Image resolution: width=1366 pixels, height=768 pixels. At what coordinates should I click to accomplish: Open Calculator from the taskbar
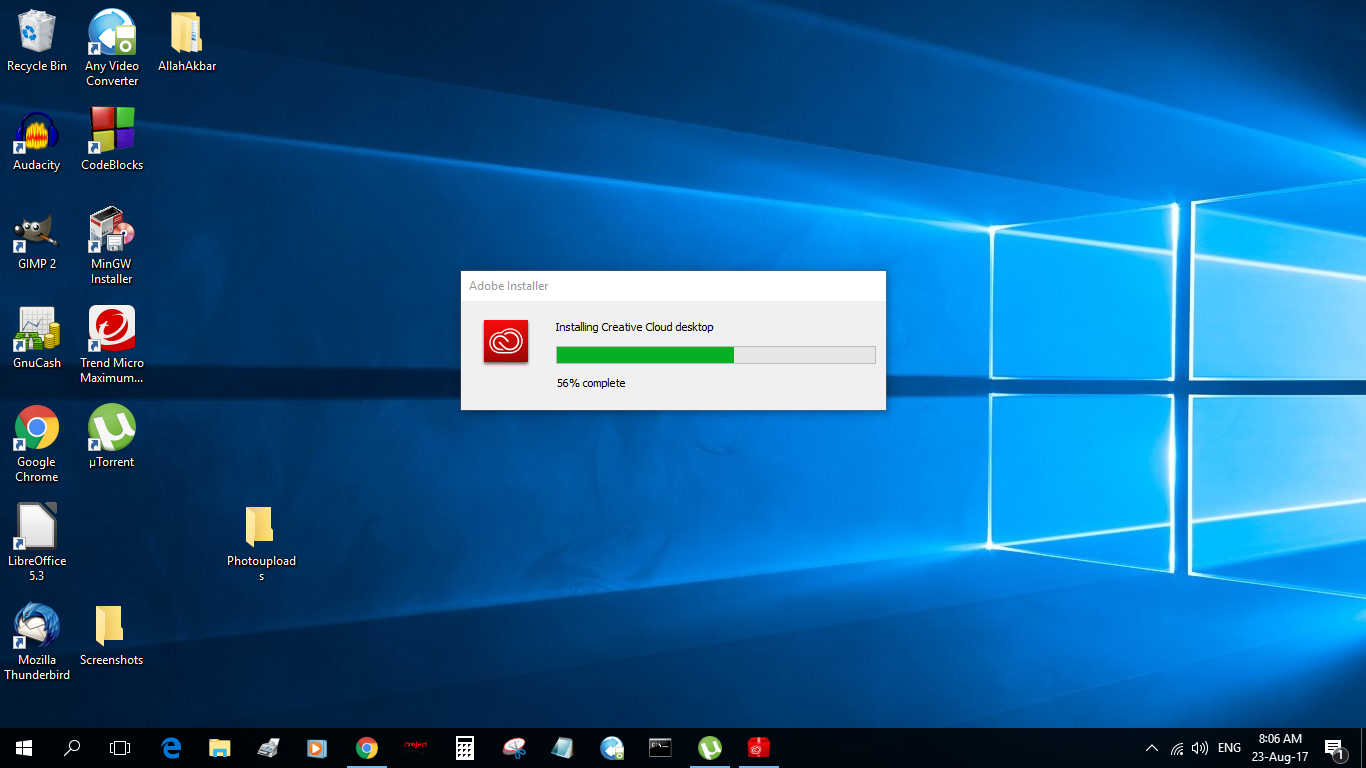pos(465,748)
